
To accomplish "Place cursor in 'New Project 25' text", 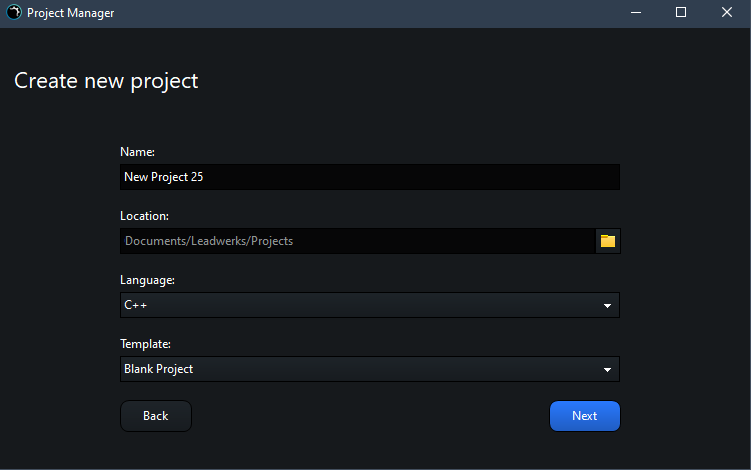I will 164,177.
